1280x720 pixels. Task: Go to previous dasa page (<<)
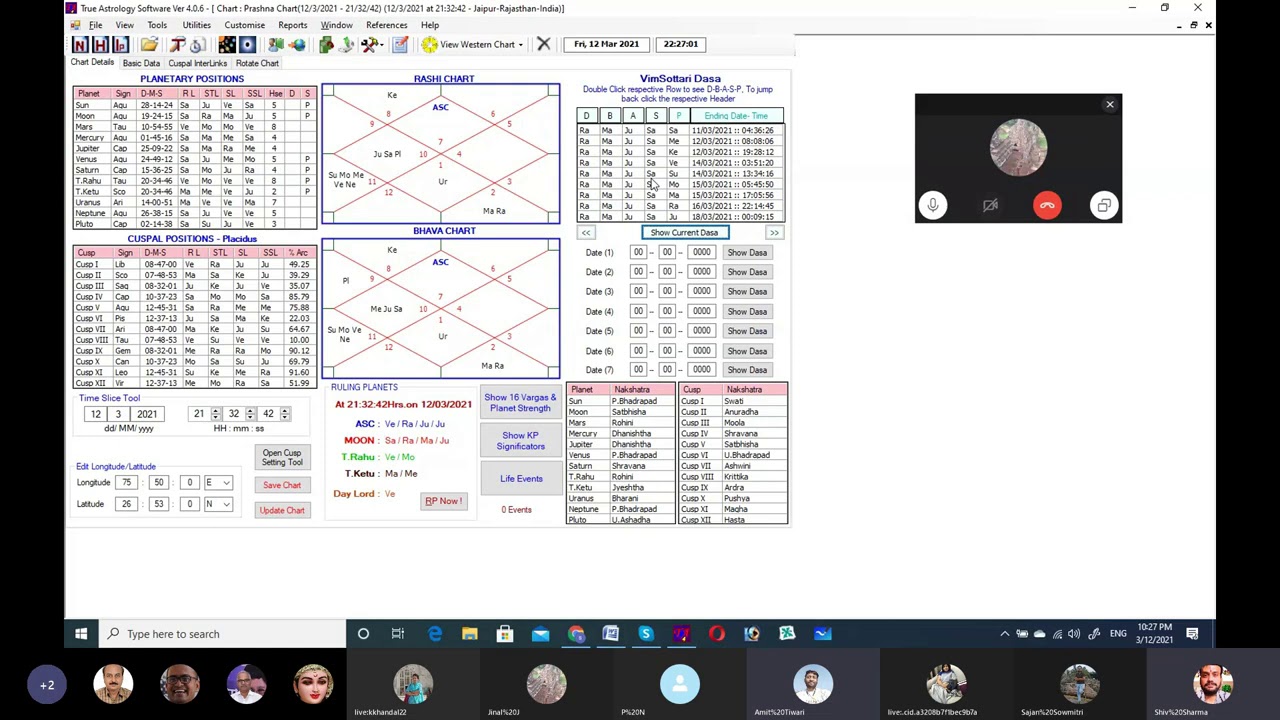click(586, 232)
